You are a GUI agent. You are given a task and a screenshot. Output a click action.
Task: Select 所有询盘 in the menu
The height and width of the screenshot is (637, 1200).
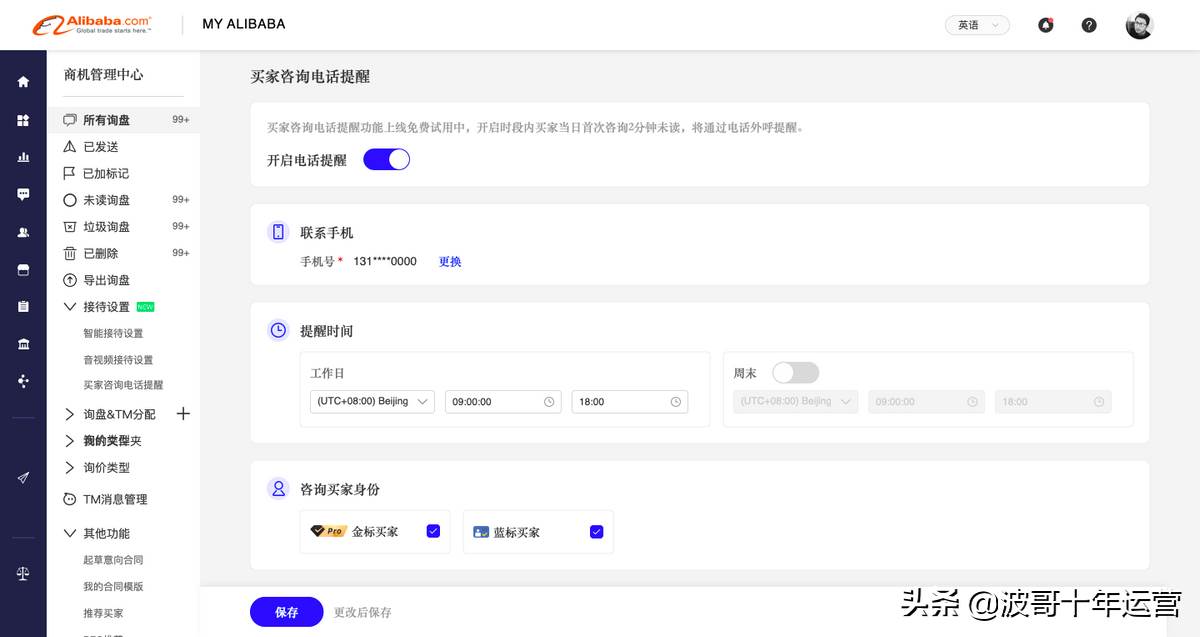click(124, 120)
